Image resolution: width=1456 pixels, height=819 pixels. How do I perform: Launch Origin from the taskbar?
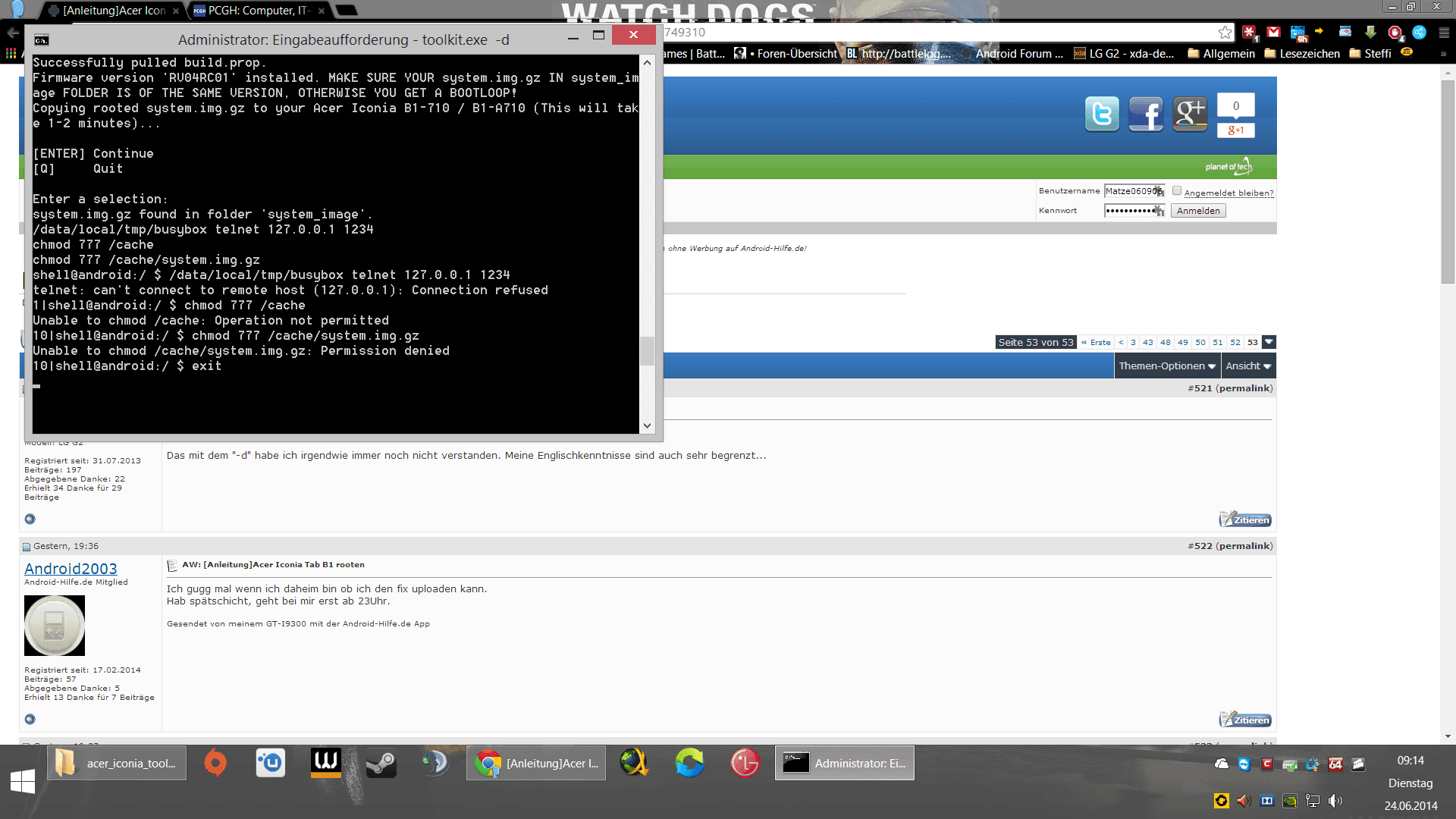pos(215,763)
